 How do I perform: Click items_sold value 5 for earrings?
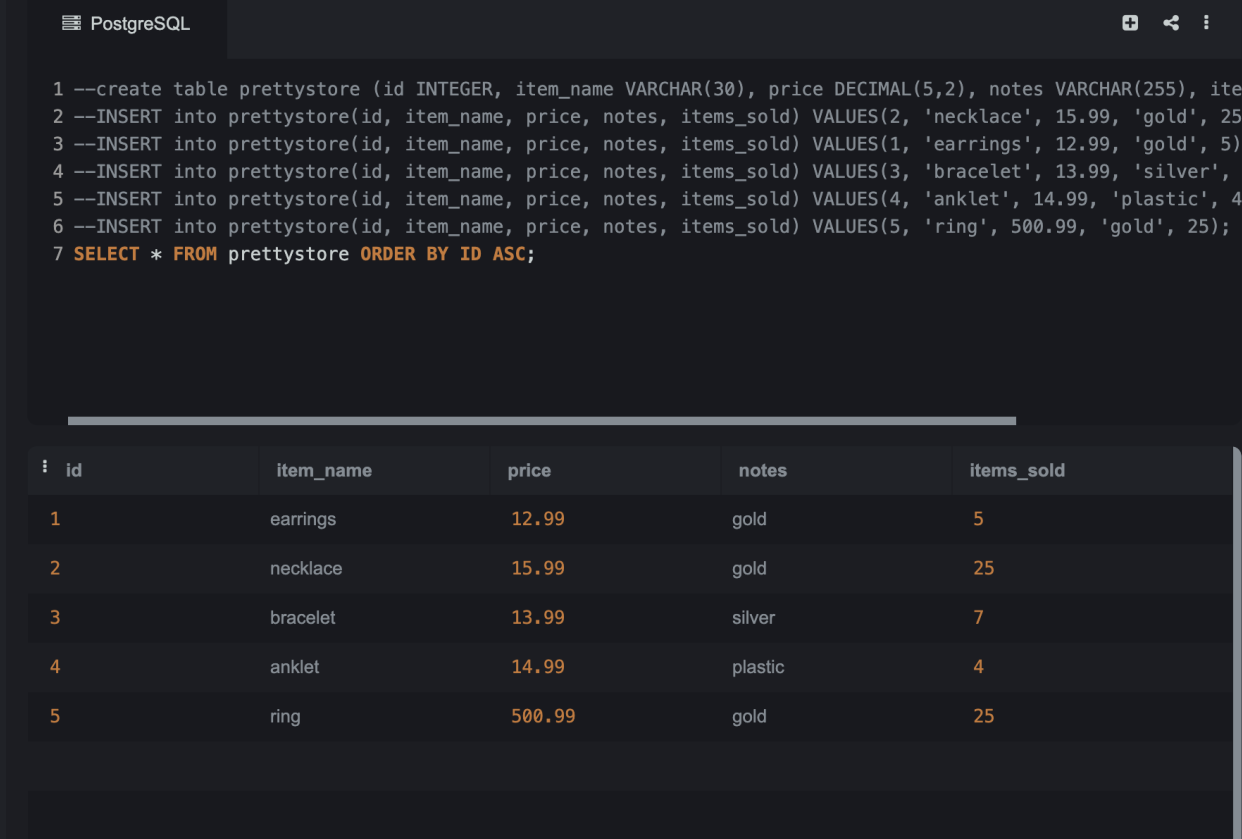[x=978, y=519]
